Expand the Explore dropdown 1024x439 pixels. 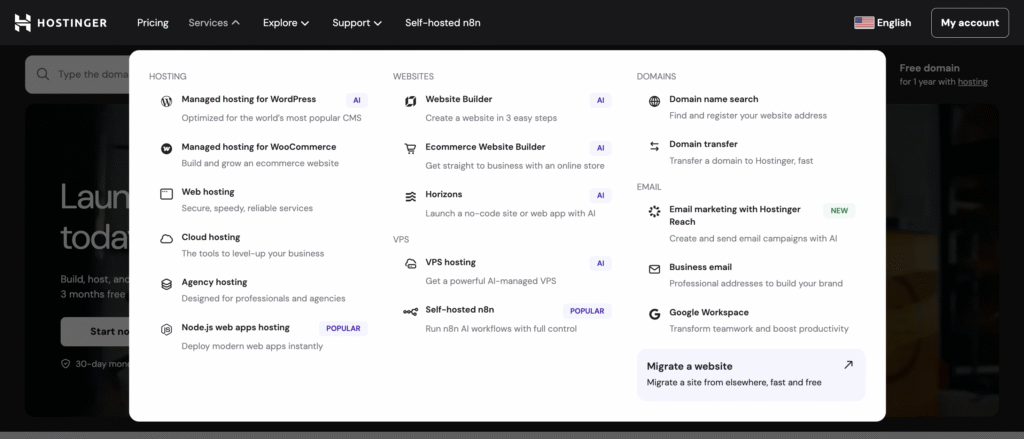[286, 22]
